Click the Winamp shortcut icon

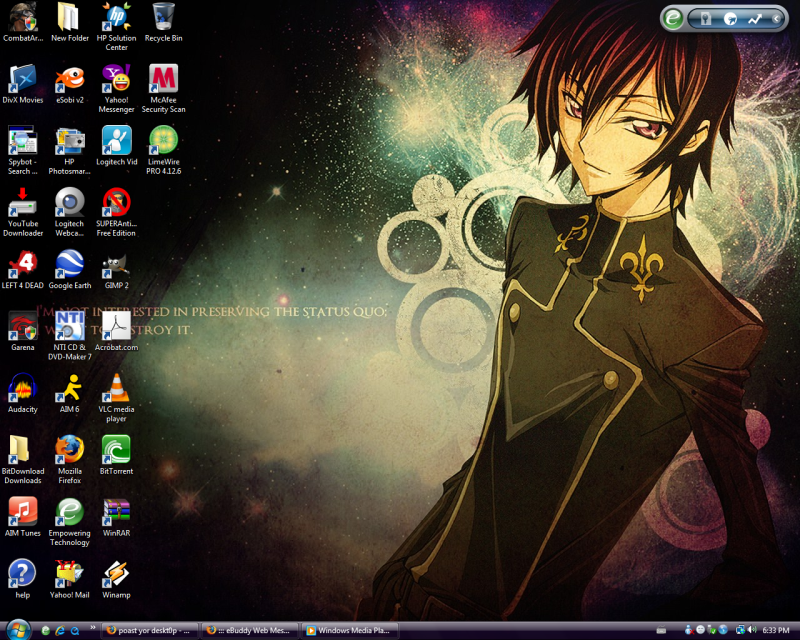[x=117, y=574]
